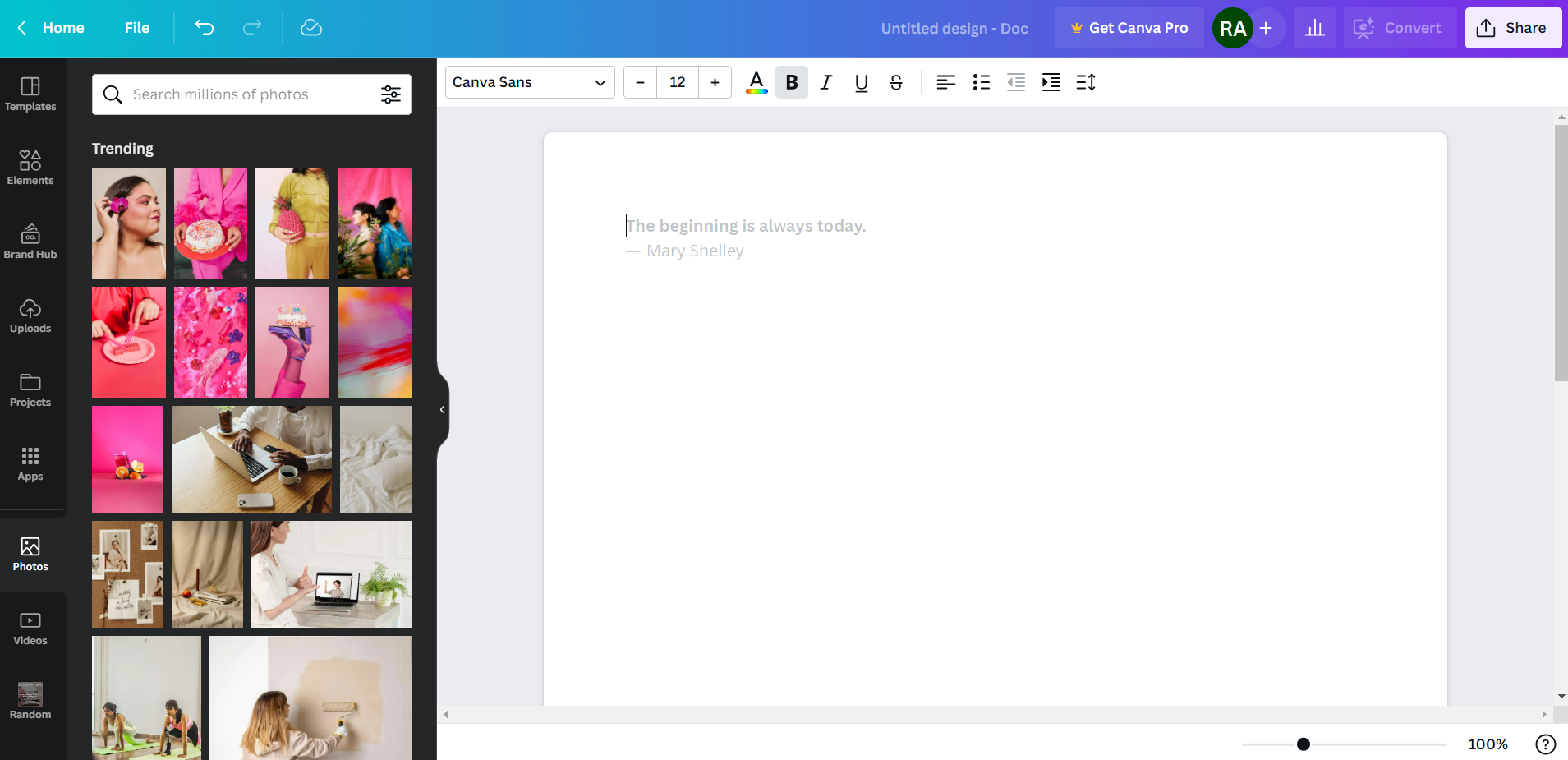Screen dimensions: 1568x760
Task: Open the insights/statistics icon in the top bar
Action: [1315, 27]
